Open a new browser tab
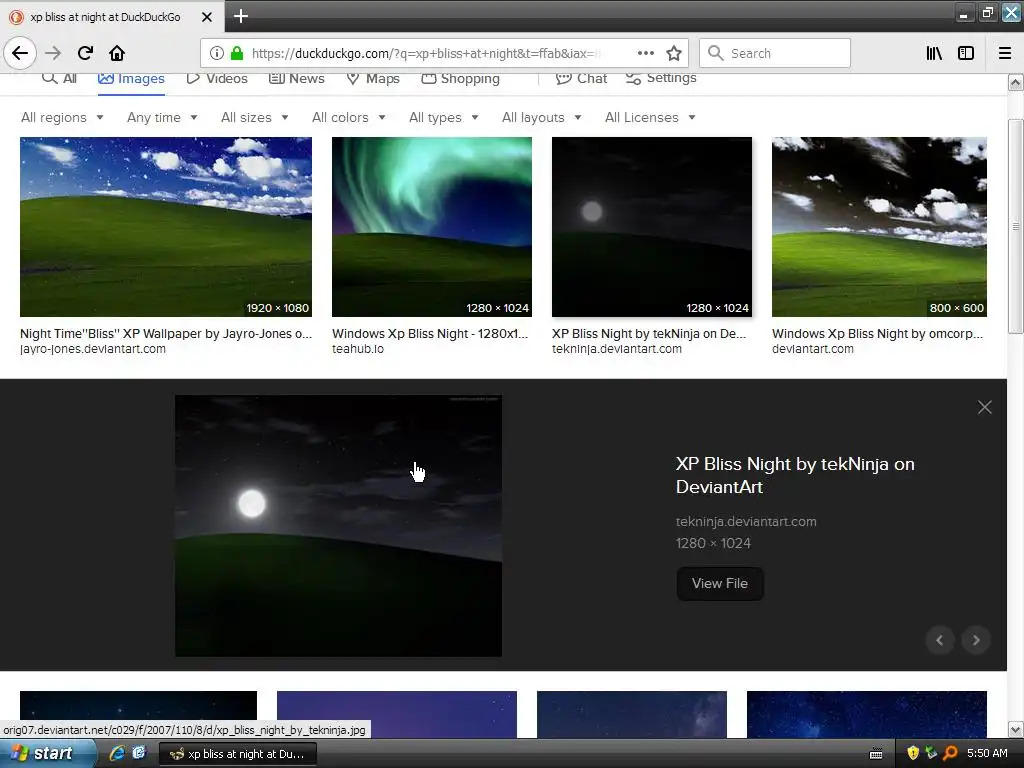The height and width of the screenshot is (768, 1024). coord(240,16)
